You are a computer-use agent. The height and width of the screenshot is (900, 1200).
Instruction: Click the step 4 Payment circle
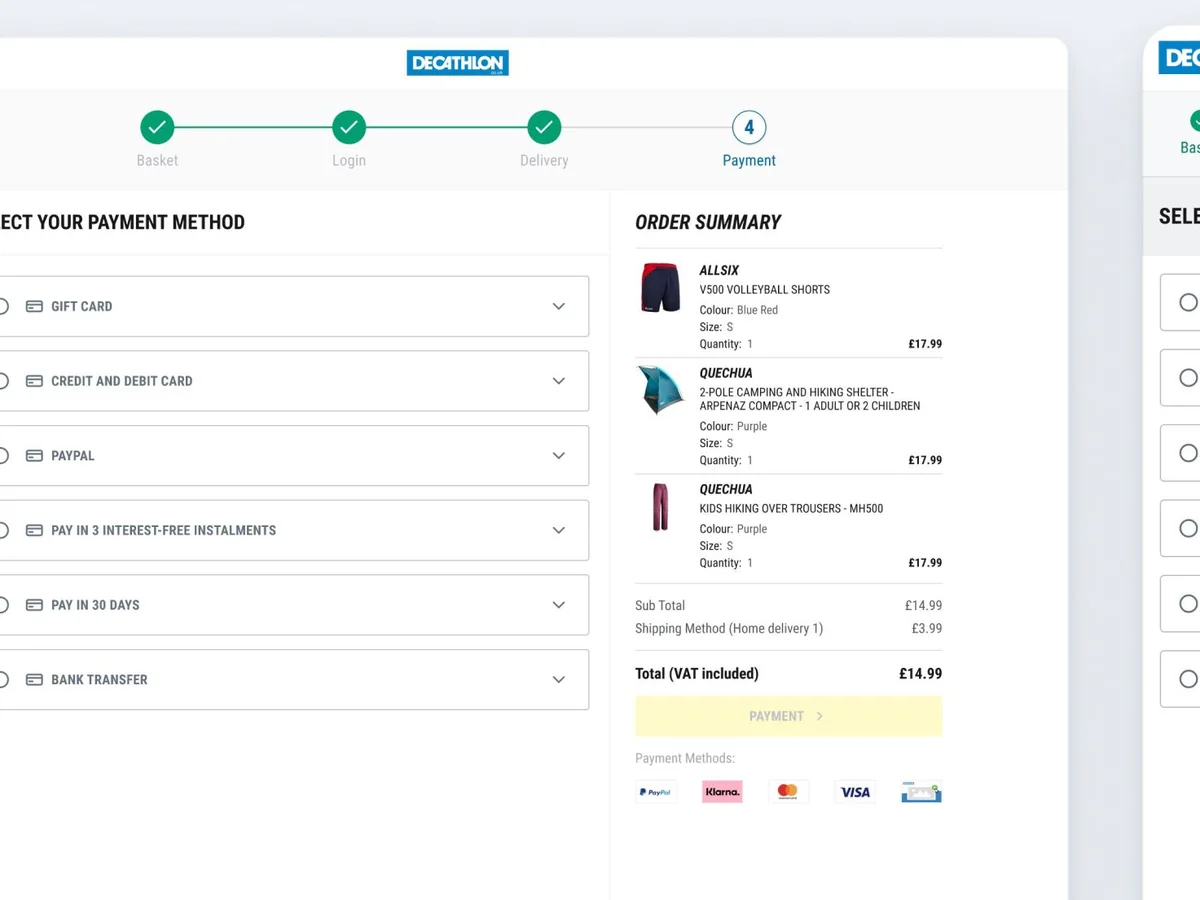(749, 127)
